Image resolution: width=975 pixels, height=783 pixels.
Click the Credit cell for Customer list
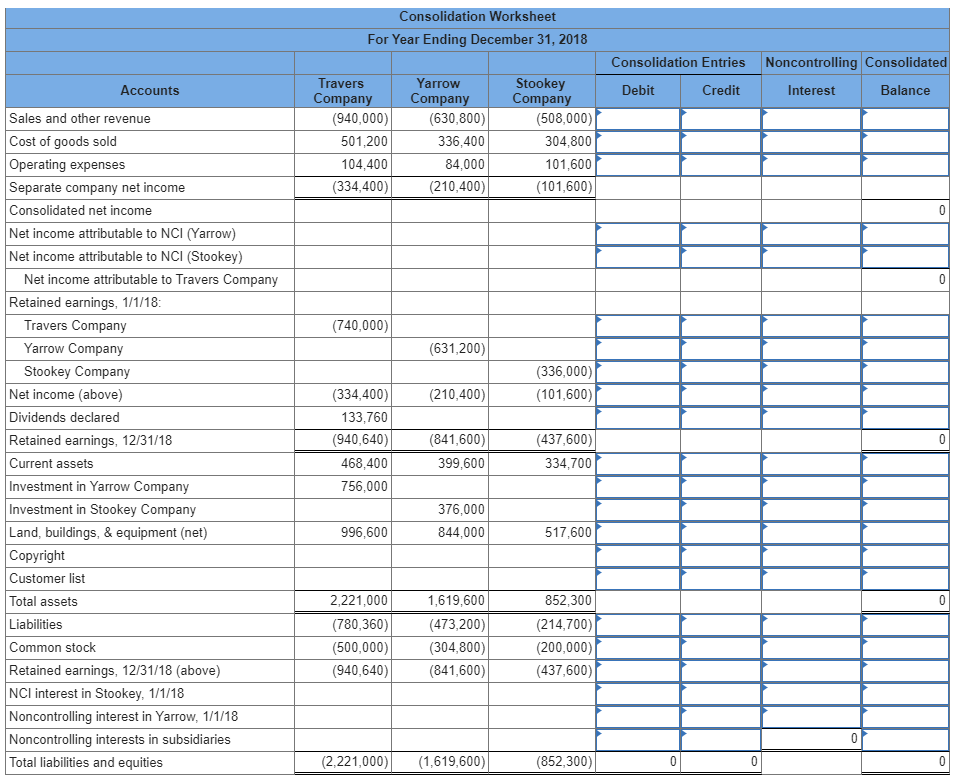(721, 578)
